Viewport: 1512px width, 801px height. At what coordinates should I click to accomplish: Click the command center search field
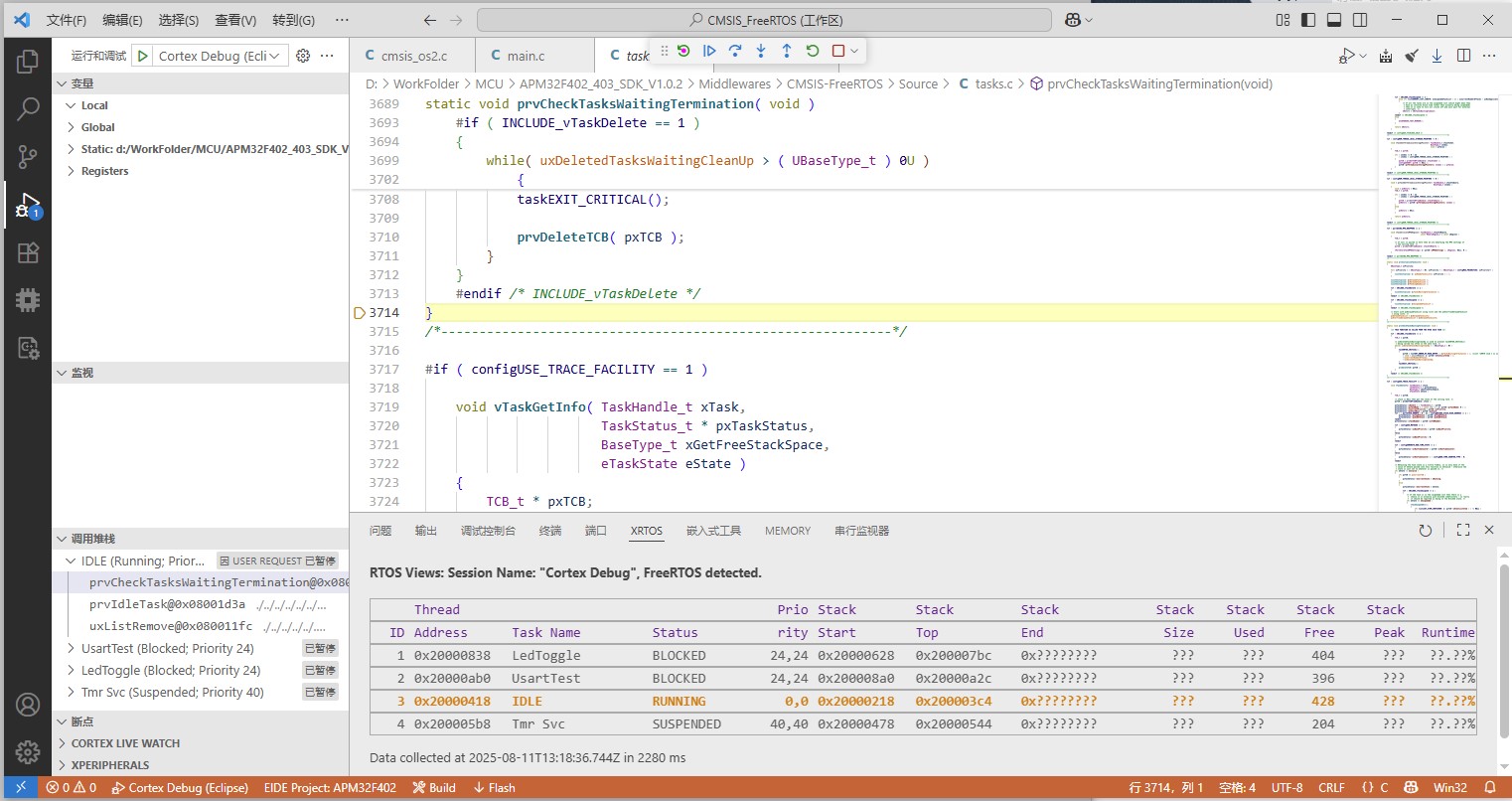[764, 20]
